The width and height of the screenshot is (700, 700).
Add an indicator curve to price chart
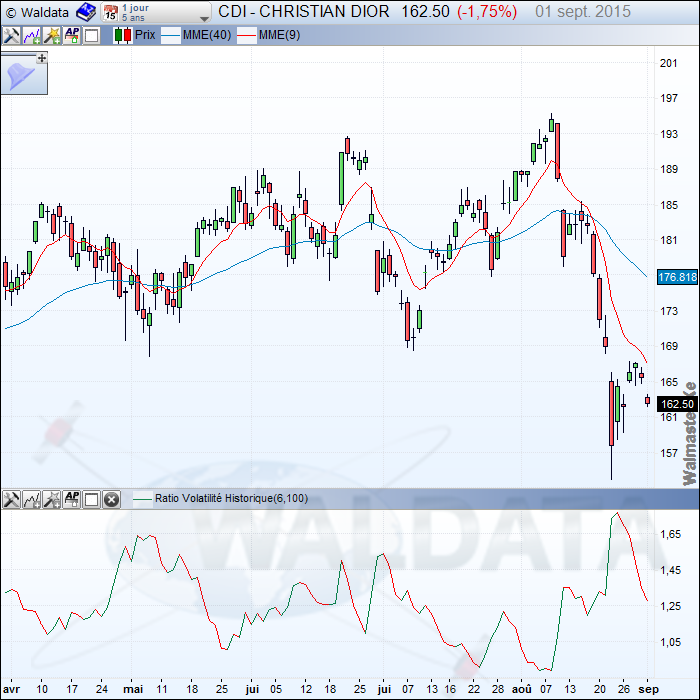tap(32, 35)
